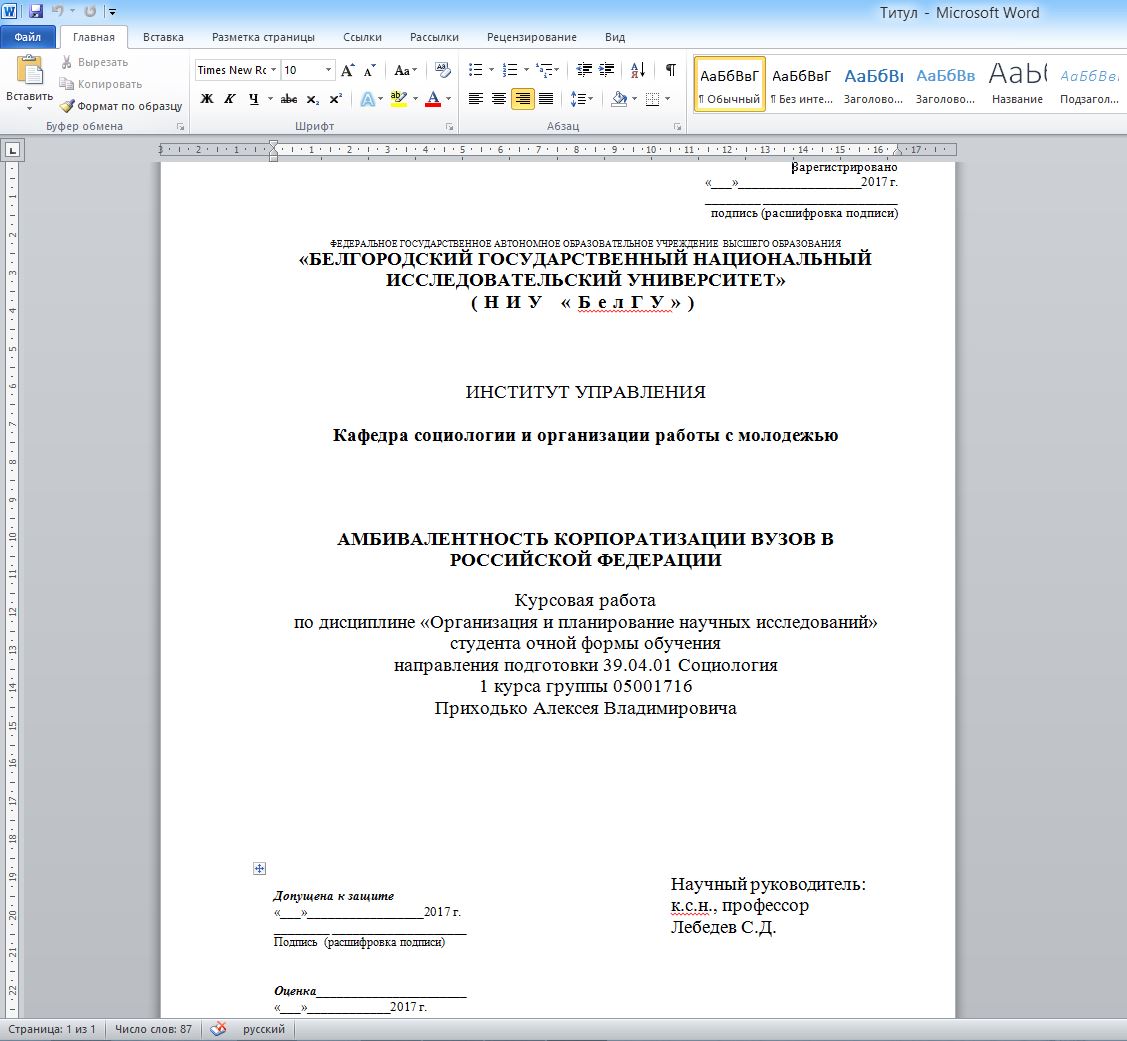Click the Undo arrow in quick access toolbar
The width and height of the screenshot is (1127, 1041).
coord(58,11)
